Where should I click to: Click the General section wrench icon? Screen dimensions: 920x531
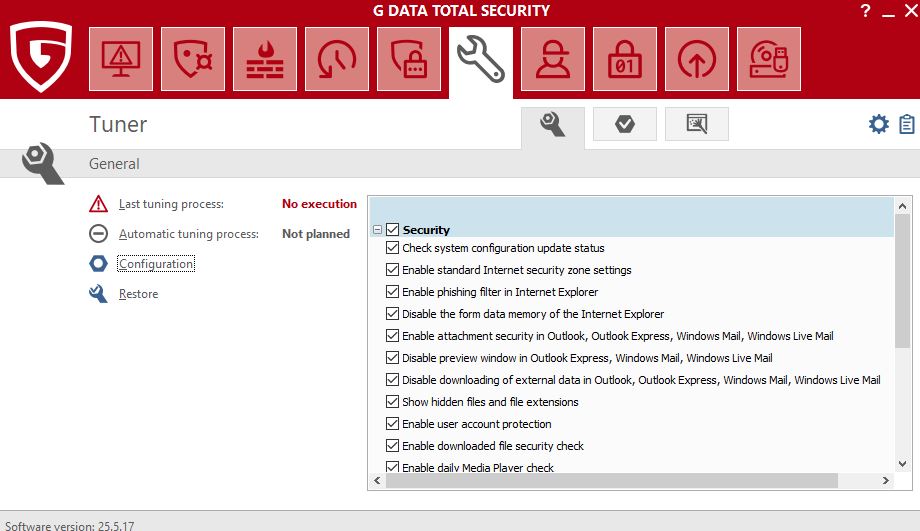(x=42, y=163)
